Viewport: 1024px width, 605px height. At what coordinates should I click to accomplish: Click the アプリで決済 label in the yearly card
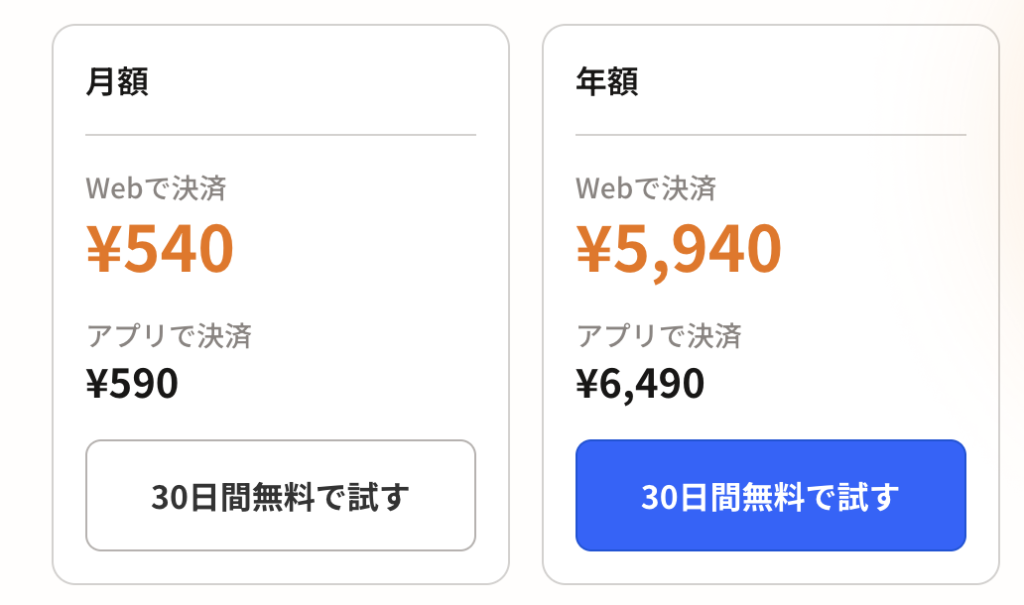(659, 336)
